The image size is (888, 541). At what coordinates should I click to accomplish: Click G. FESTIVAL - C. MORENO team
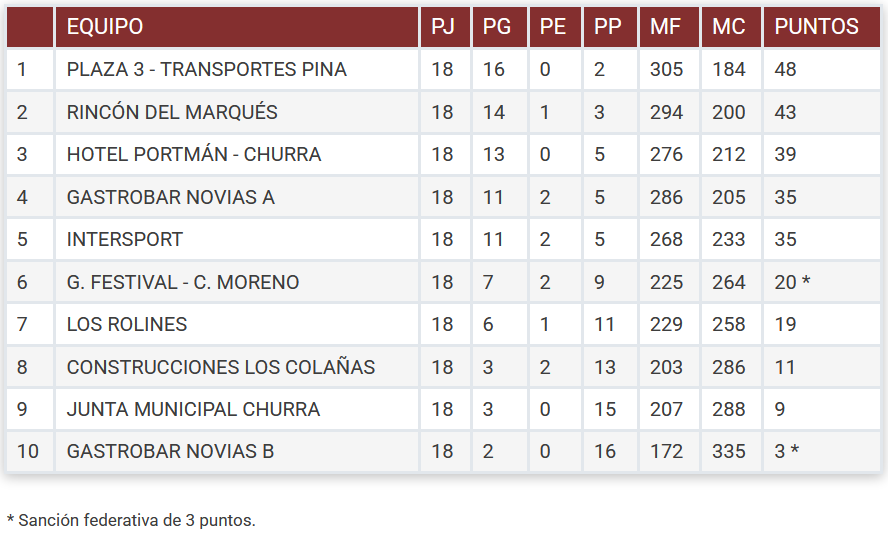183,282
